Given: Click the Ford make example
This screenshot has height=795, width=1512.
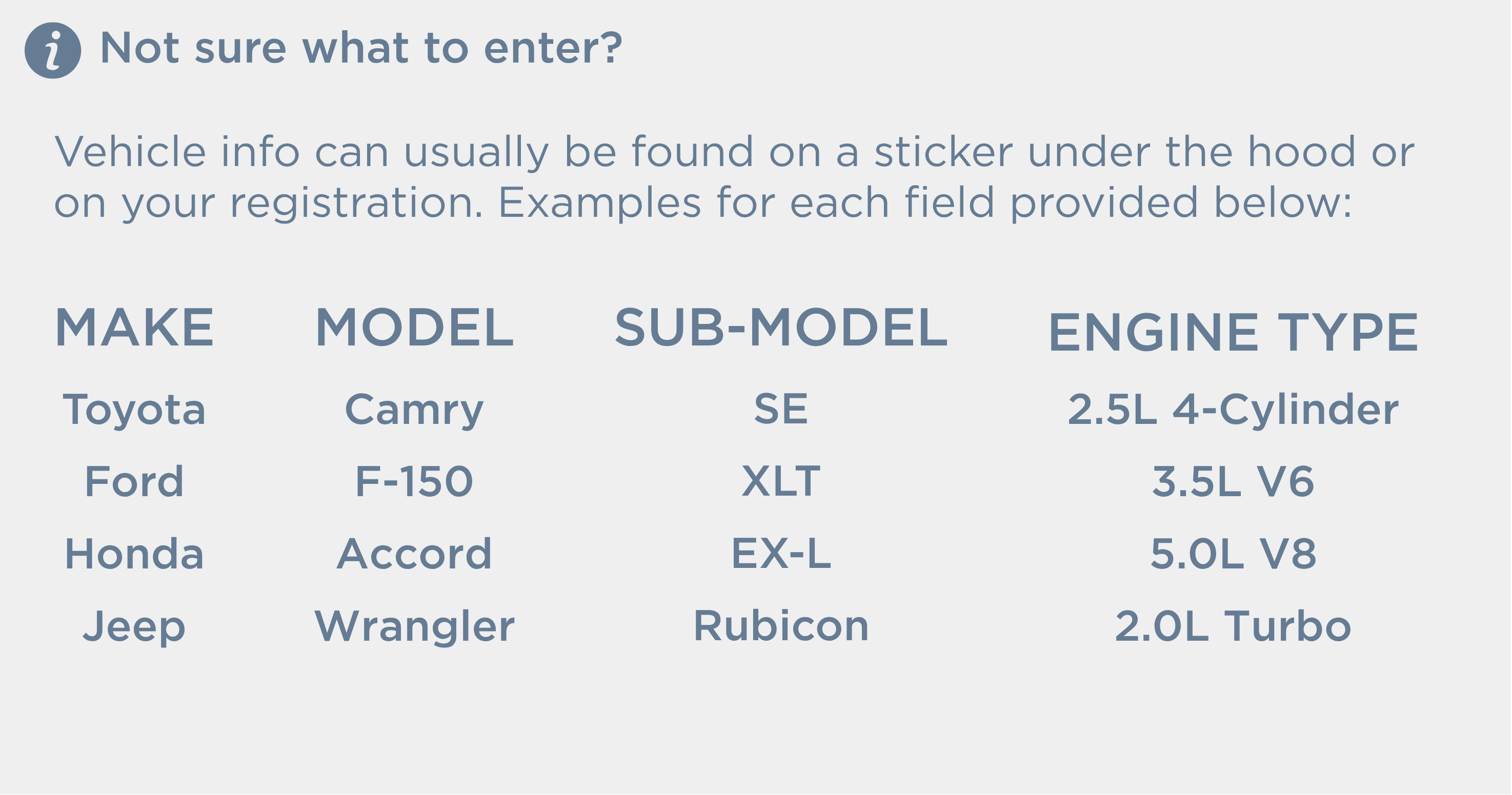Looking at the screenshot, I should 134,482.
